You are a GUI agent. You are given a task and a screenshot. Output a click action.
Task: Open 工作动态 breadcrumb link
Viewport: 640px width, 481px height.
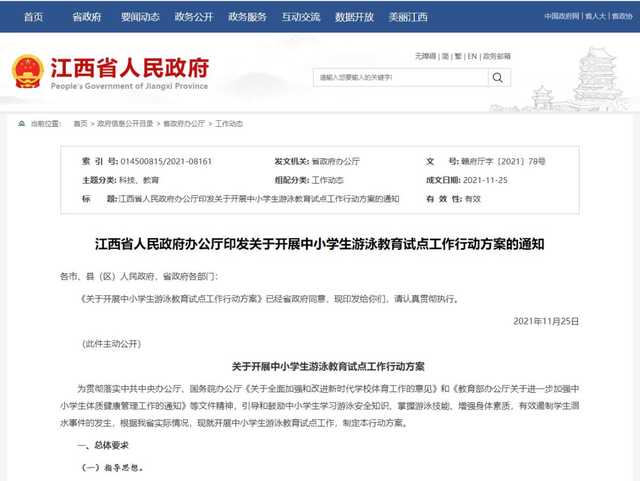(229, 124)
